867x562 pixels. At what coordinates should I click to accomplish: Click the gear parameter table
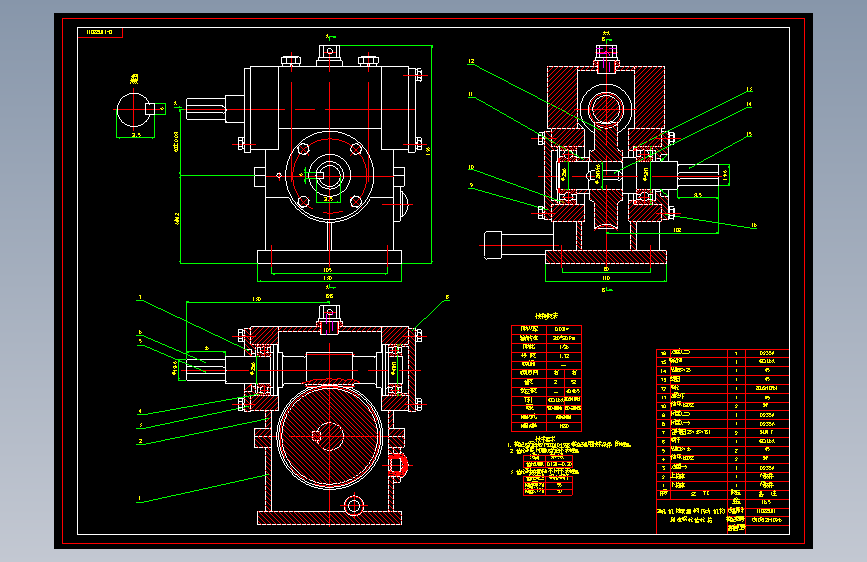pos(546,378)
